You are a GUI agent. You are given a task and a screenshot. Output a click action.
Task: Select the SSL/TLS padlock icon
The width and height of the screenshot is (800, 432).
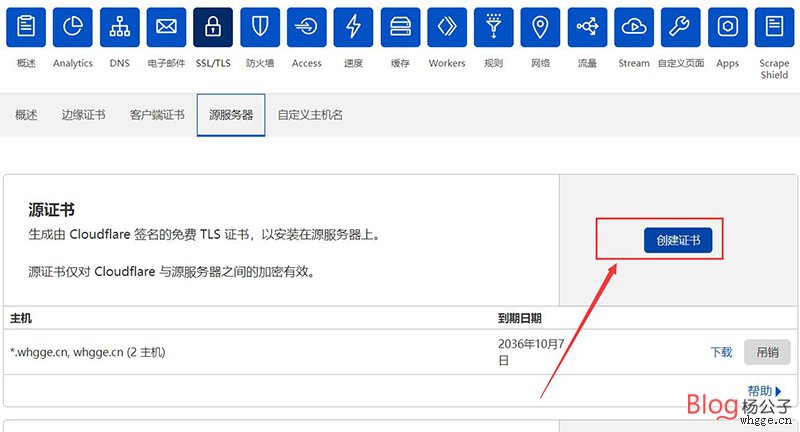(213, 27)
